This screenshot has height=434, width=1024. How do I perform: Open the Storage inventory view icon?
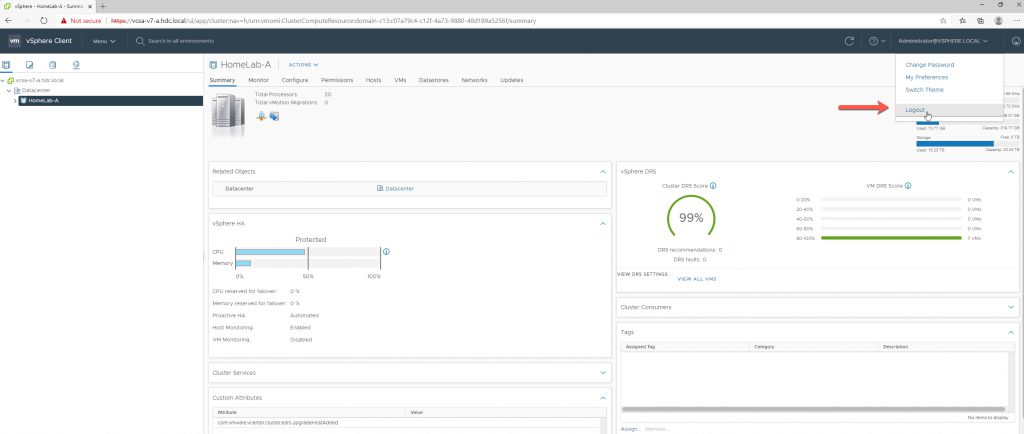52,65
